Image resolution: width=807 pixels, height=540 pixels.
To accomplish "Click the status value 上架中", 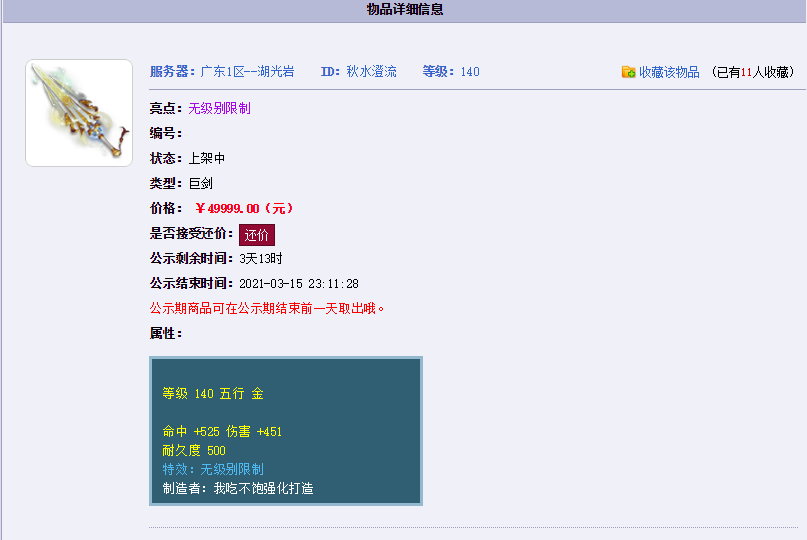I will click(x=206, y=158).
